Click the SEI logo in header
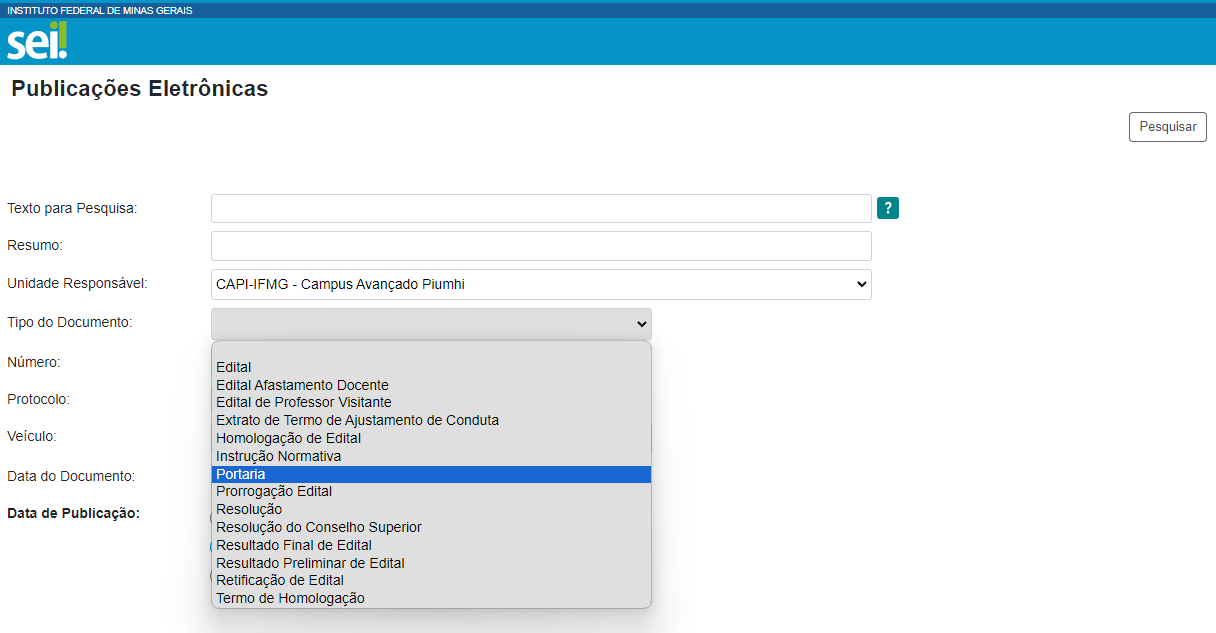This screenshot has height=633, width=1216. (37, 42)
